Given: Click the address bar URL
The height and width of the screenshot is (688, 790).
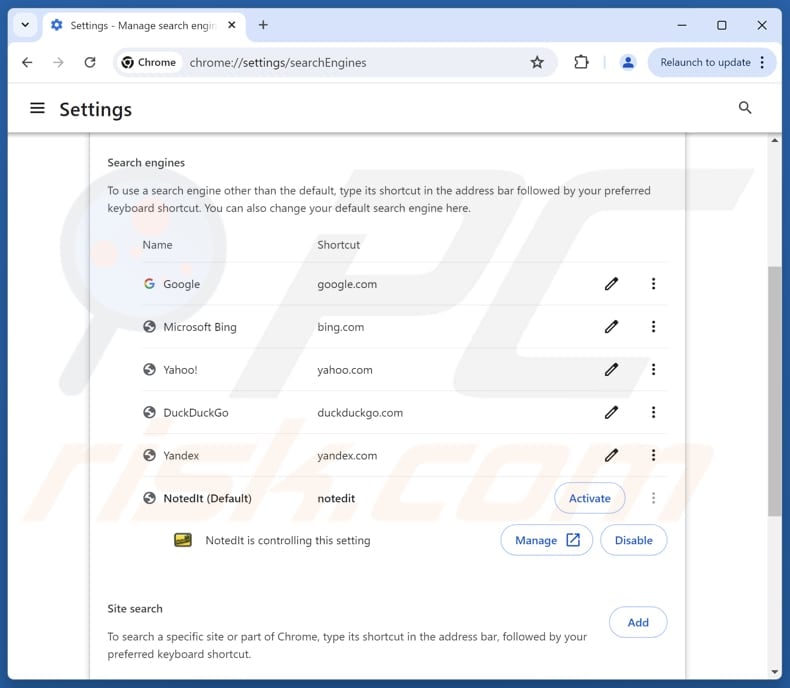Looking at the screenshot, I should click(x=278, y=62).
